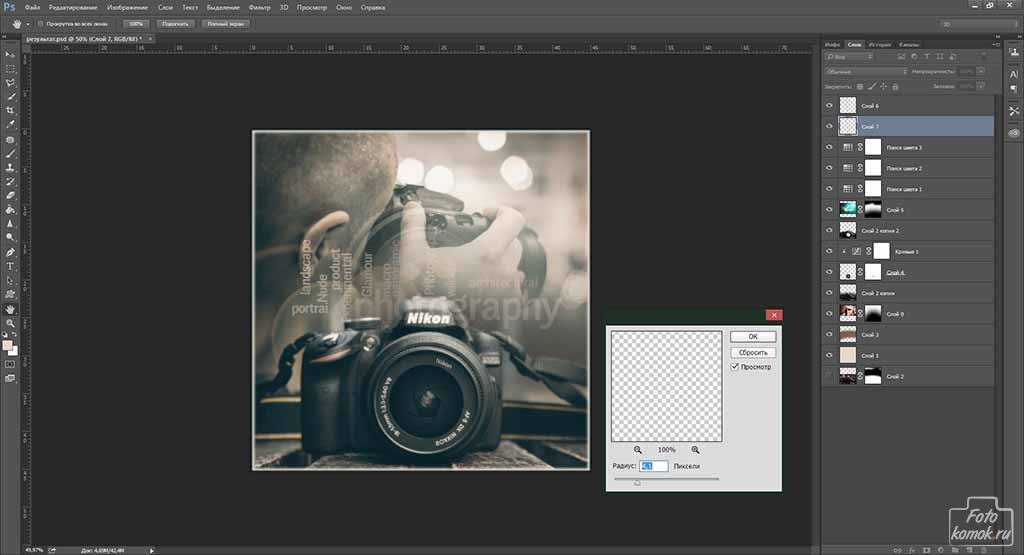1024x555 pixels.
Task: Select the Pen tool
Action: tap(10, 252)
